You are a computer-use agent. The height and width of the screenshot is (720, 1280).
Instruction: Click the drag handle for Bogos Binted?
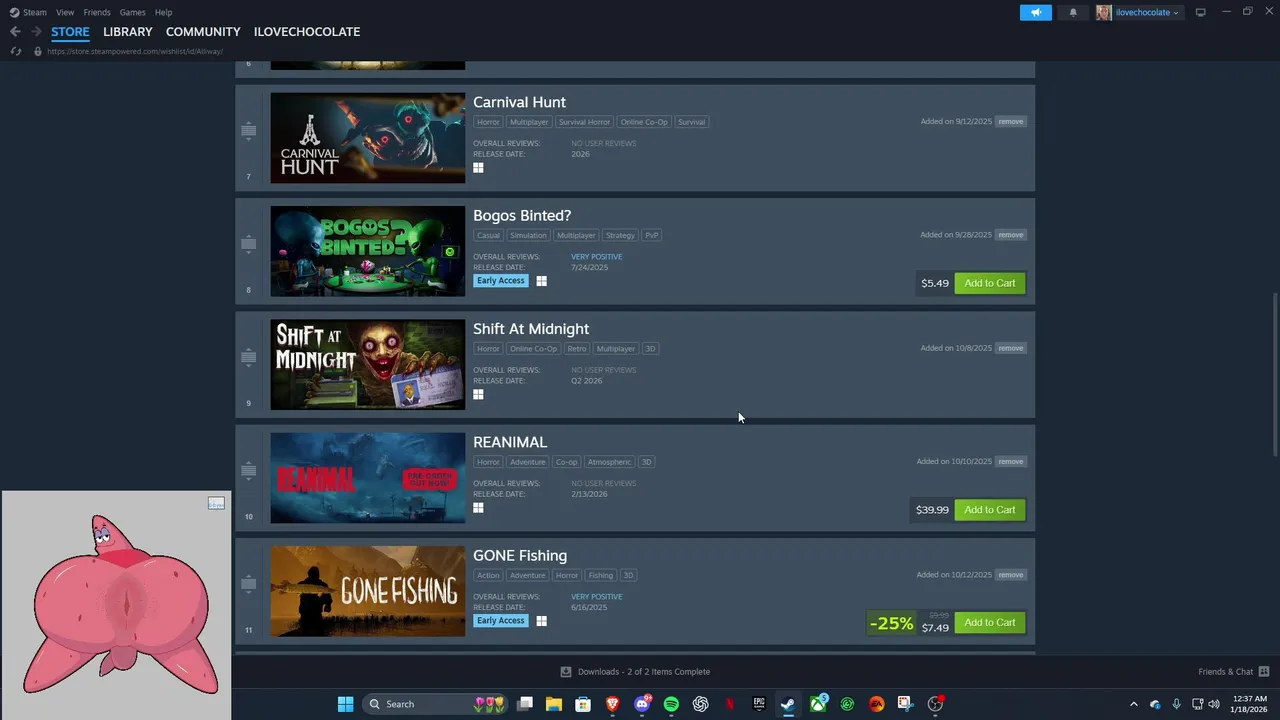pyautogui.click(x=248, y=244)
